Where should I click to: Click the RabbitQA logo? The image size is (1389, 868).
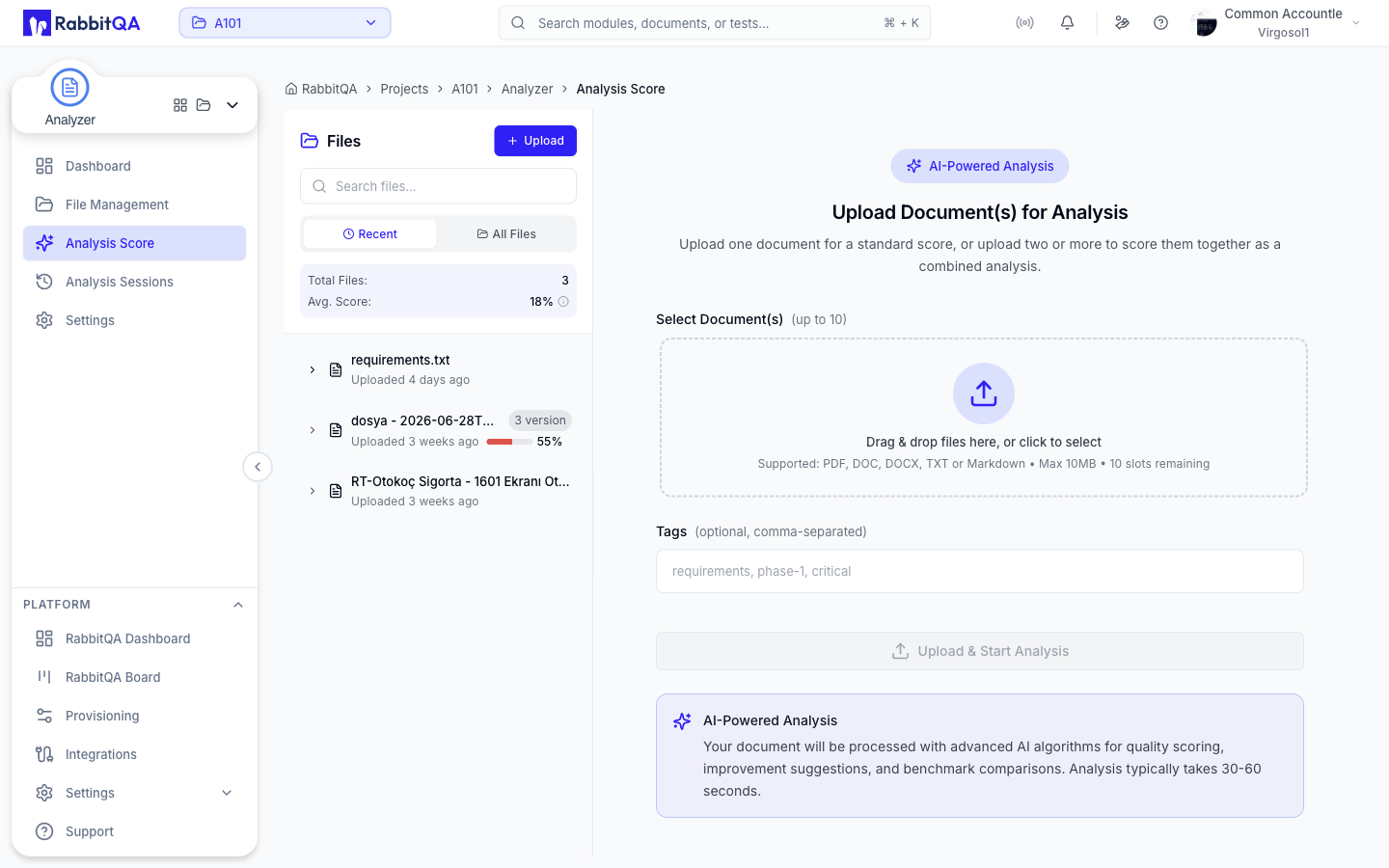click(82, 23)
